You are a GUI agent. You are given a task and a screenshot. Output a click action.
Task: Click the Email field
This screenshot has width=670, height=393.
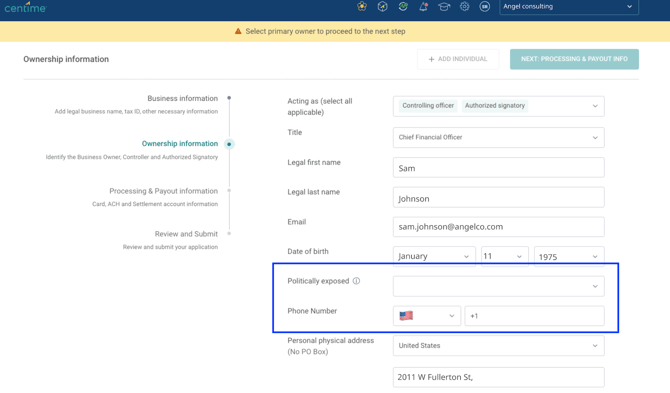[x=498, y=227]
